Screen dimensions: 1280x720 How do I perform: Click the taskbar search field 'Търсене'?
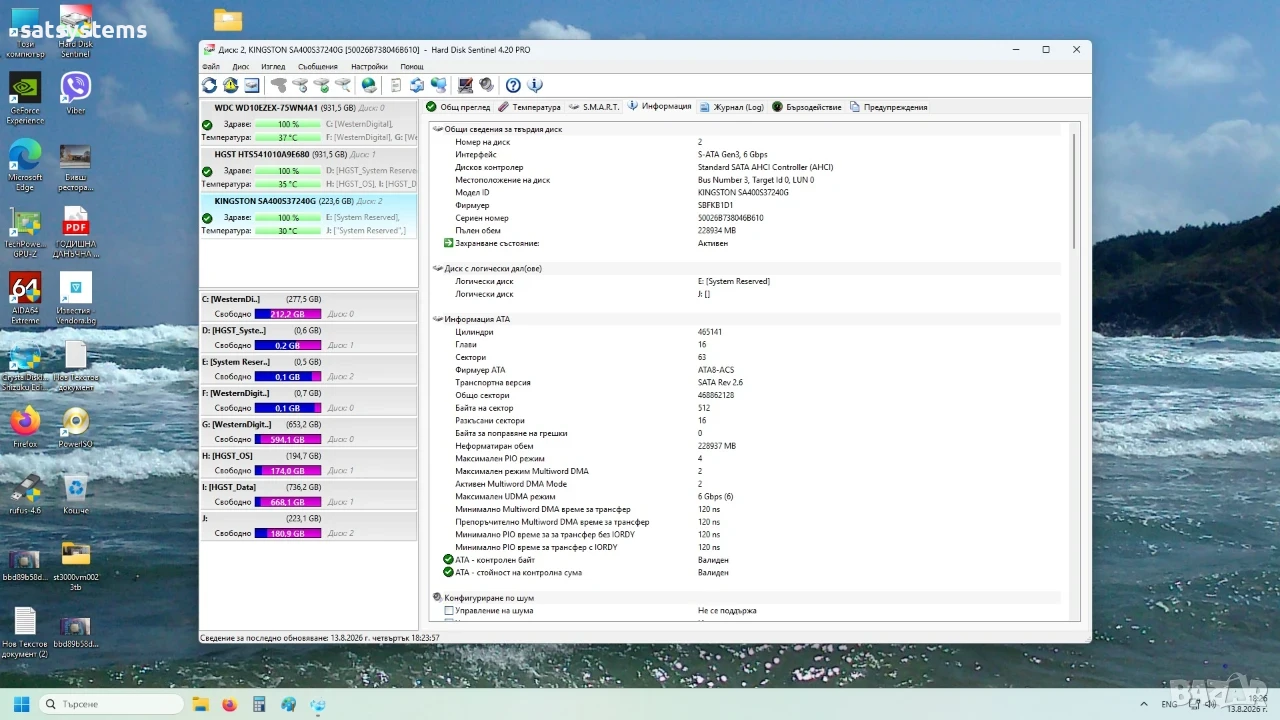(110, 704)
